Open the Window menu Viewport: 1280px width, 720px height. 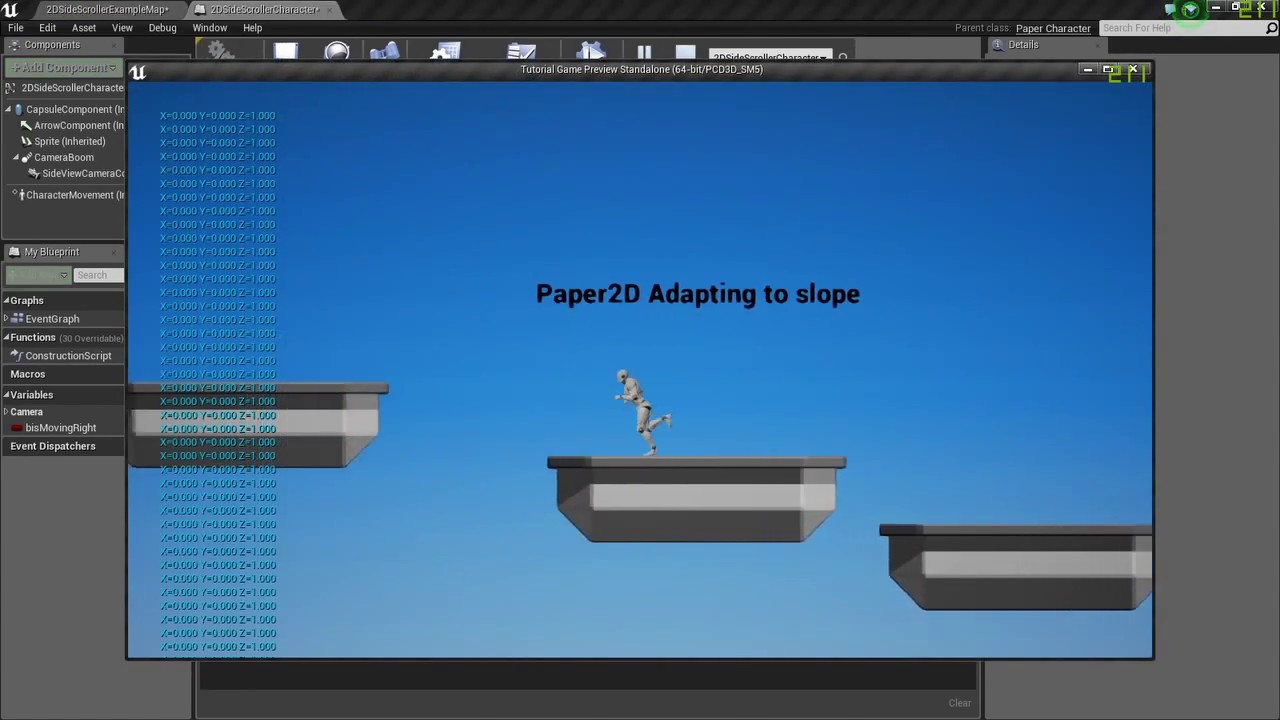click(x=210, y=28)
